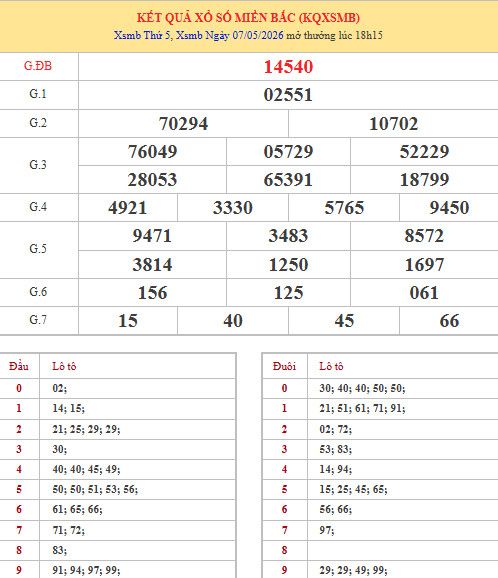Click Đuôi row 29; 29; 49; 99;

(353, 570)
